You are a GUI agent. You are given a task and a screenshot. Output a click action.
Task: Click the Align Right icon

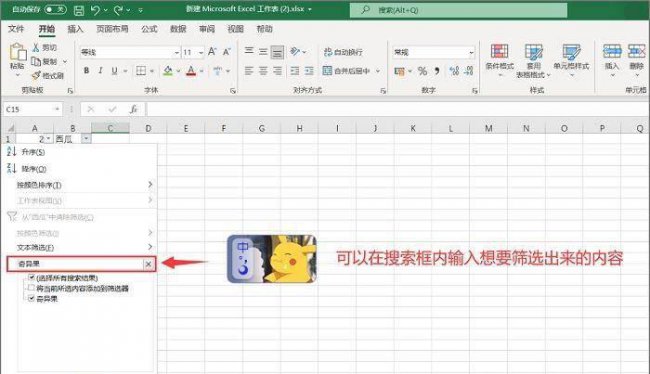277,71
